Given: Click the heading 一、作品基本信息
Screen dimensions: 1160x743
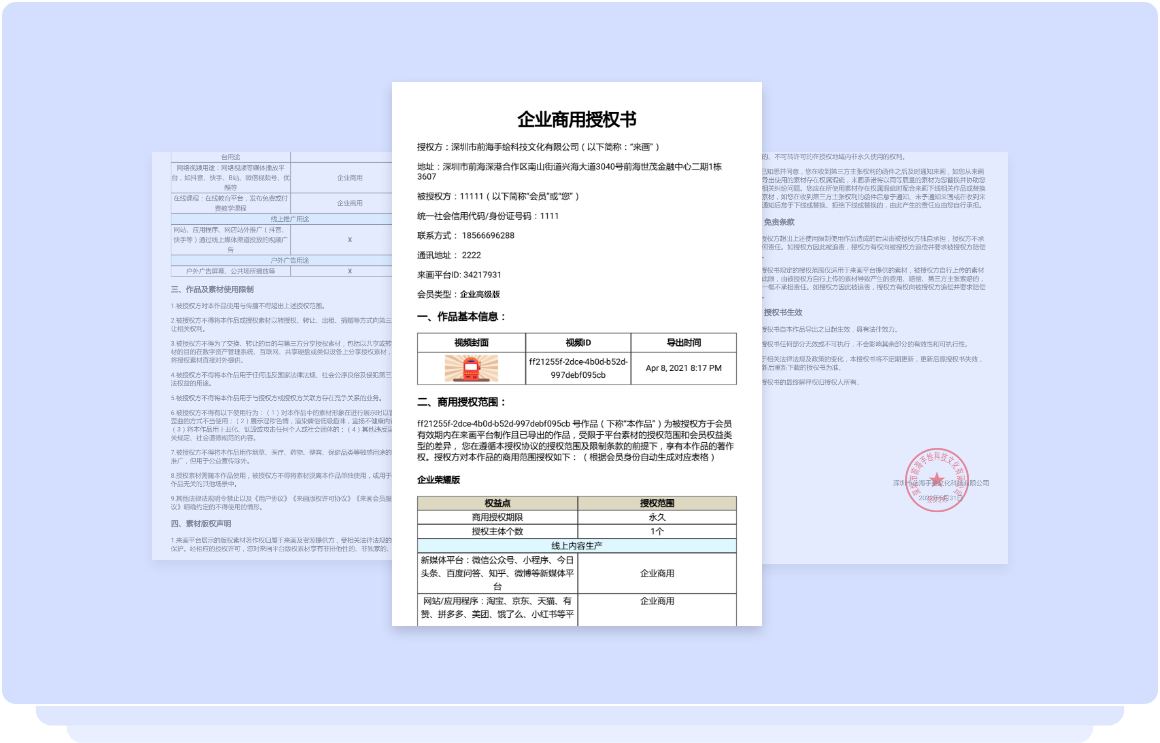Looking at the screenshot, I should coord(462,317).
